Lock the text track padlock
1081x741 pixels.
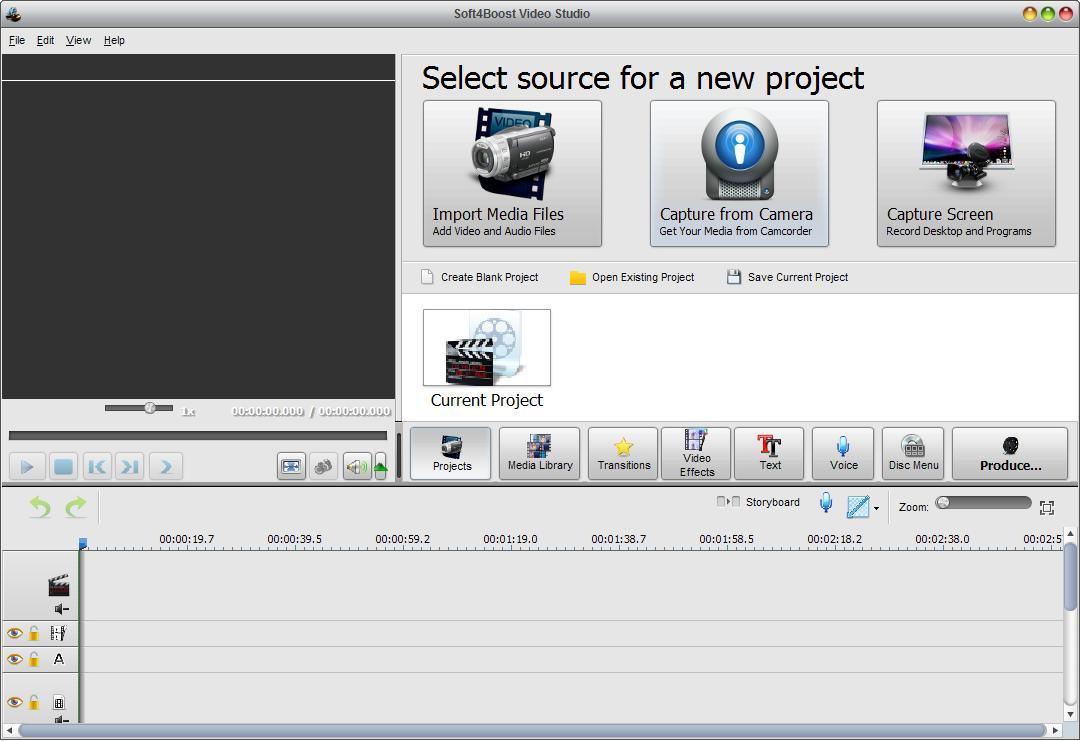click(x=34, y=659)
